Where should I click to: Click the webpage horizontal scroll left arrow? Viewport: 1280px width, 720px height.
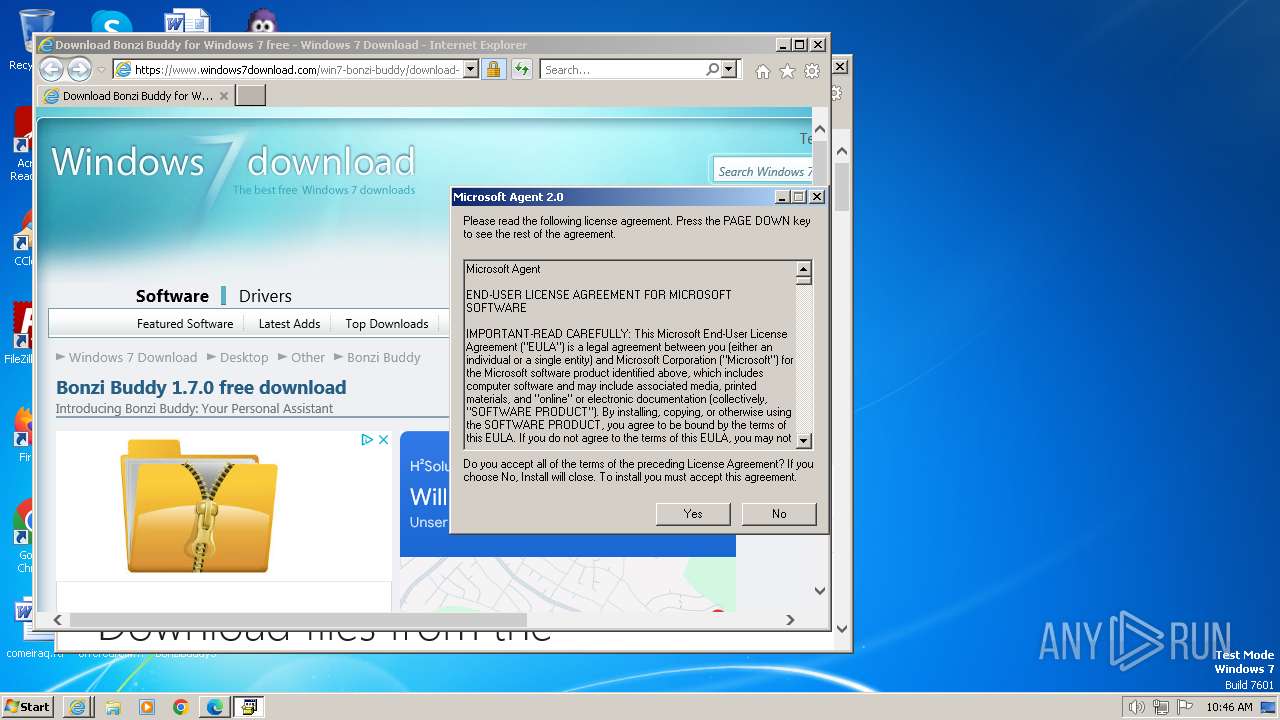click(x=58, y=620)
